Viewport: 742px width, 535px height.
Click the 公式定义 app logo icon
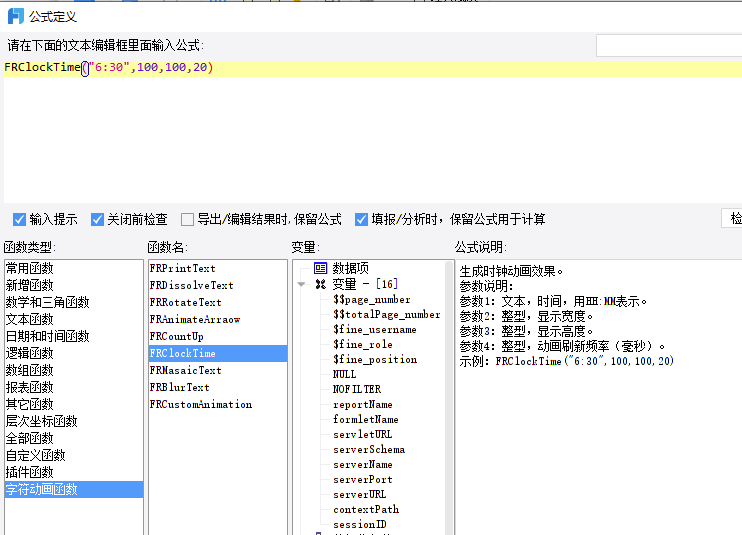click(16, 17)
